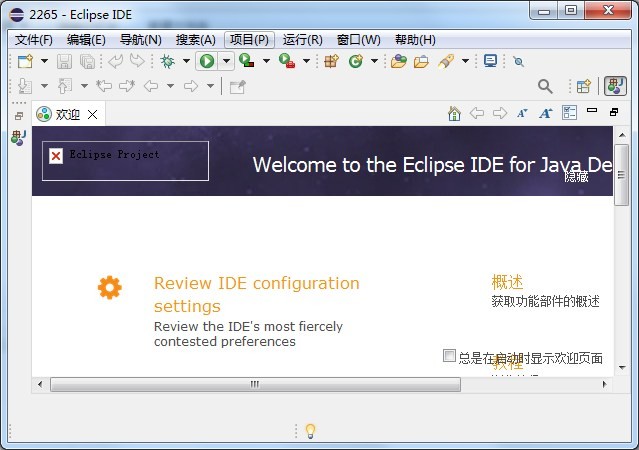
Task: Click the reduce font size icon
Action: [522, 113]
